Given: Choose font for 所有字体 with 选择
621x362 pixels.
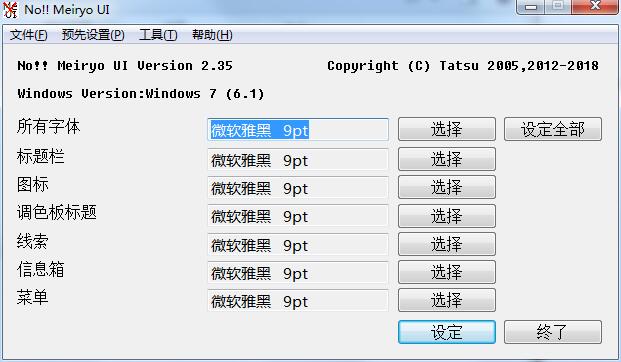Looking at the screenshot, I should tap(447, 129).
